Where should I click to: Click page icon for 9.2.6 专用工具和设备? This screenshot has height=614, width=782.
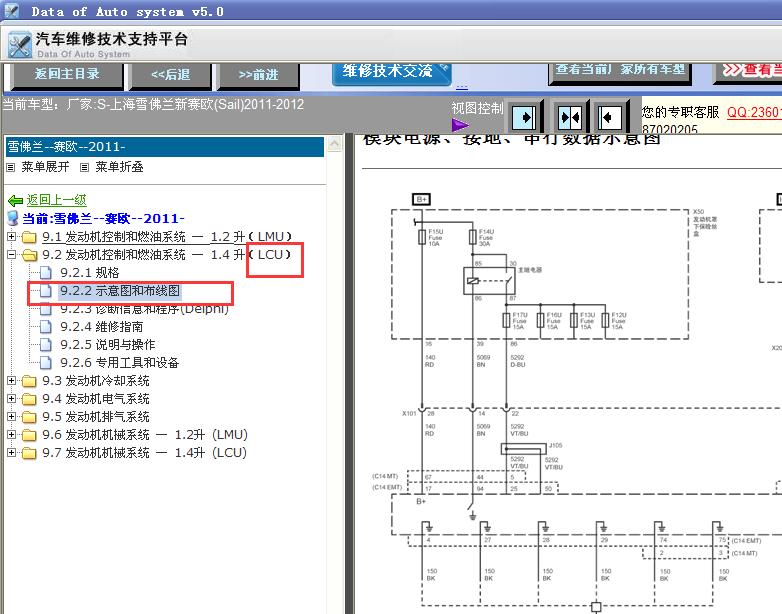[x=45, y=363]
